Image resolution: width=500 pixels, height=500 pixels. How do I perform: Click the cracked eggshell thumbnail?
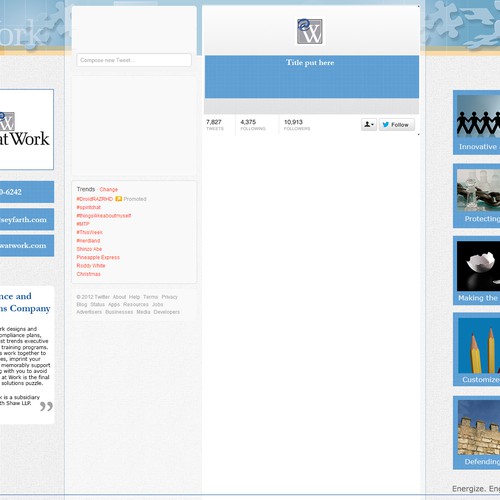(x=478, y=266)
